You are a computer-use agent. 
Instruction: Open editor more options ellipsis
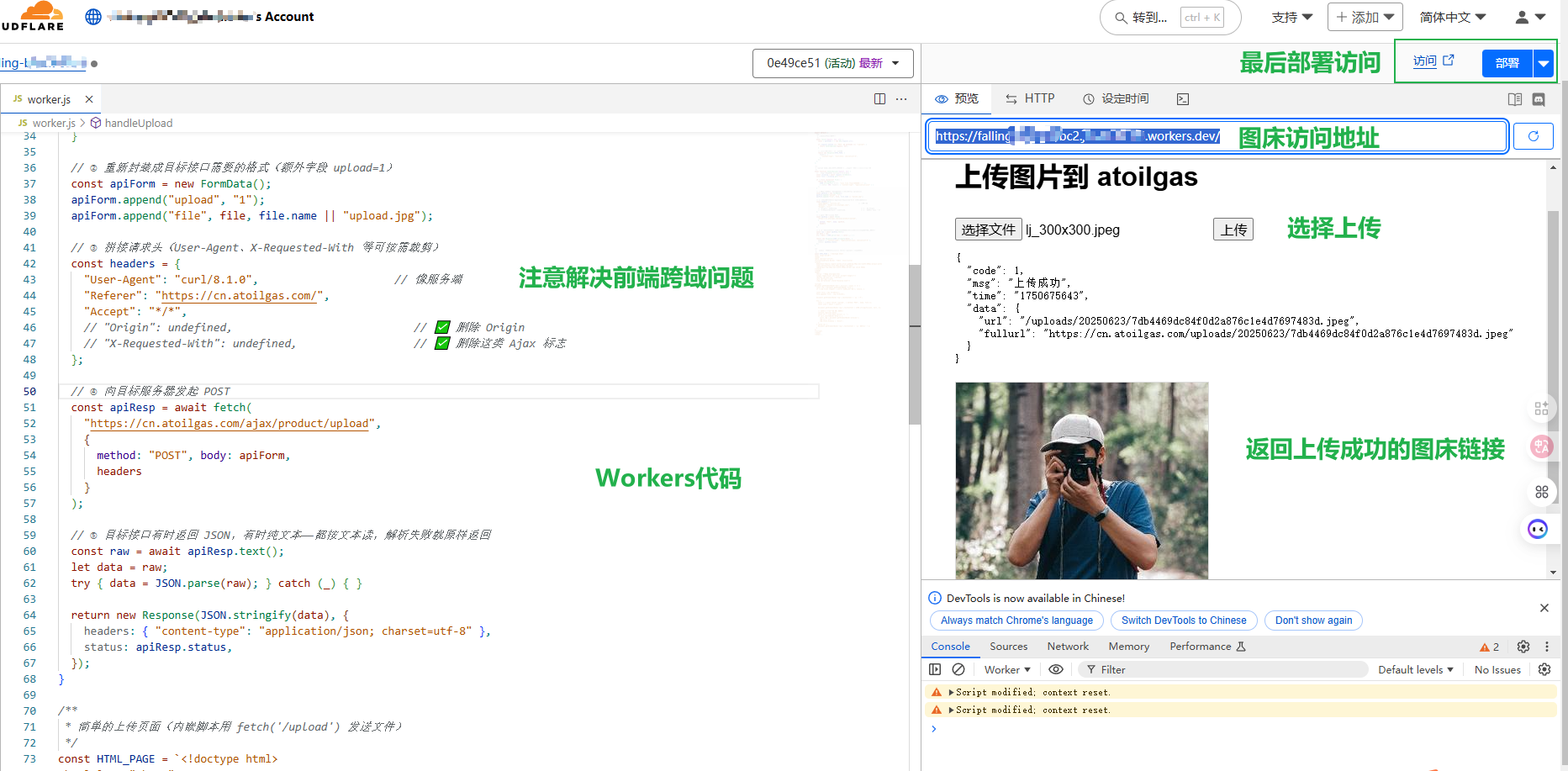[x=901, y=99]
